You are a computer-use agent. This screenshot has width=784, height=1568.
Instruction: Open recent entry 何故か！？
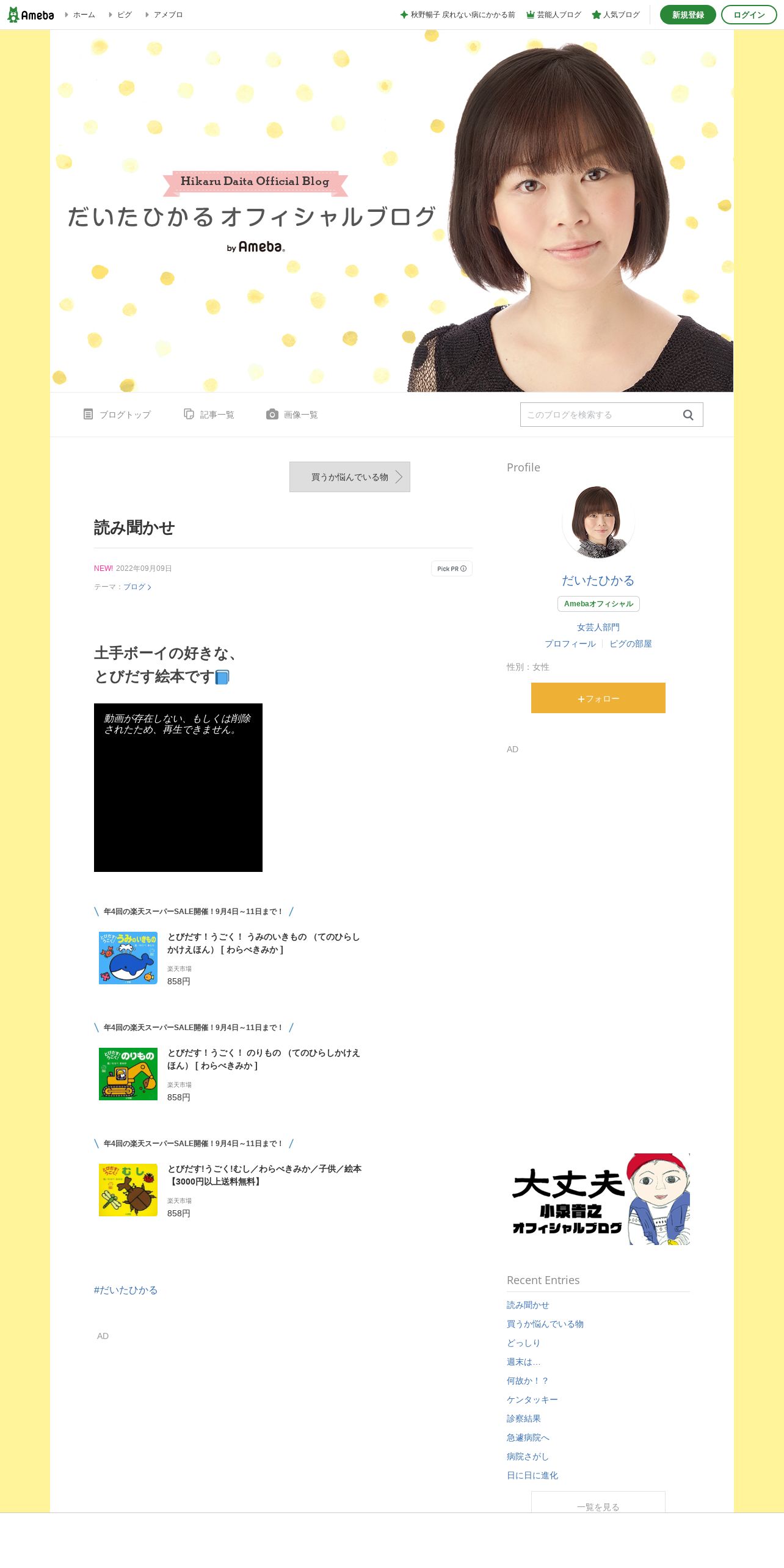pyautogui.click(x=528, y=1381)
